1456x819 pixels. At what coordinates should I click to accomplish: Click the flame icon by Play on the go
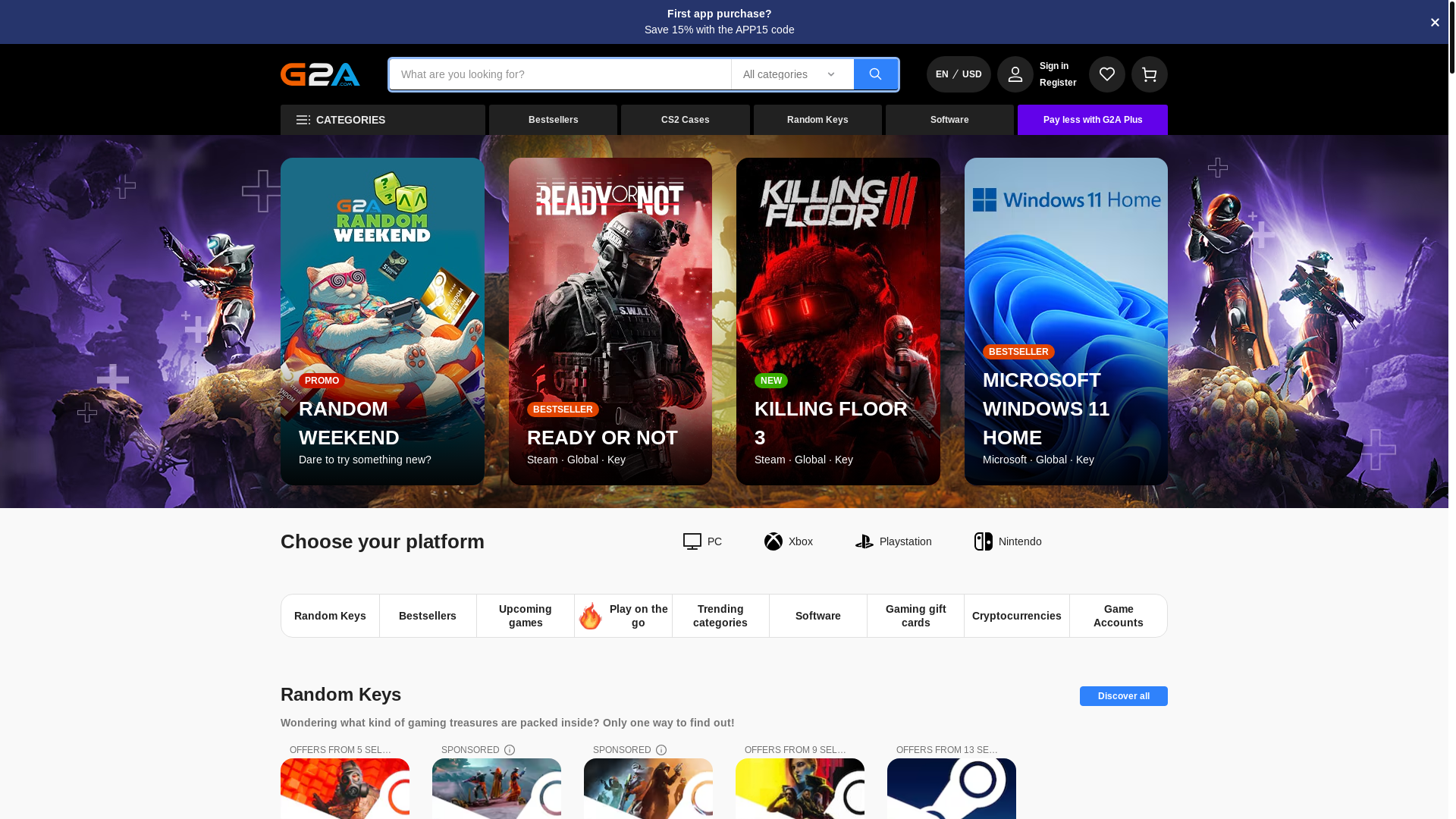590,616
